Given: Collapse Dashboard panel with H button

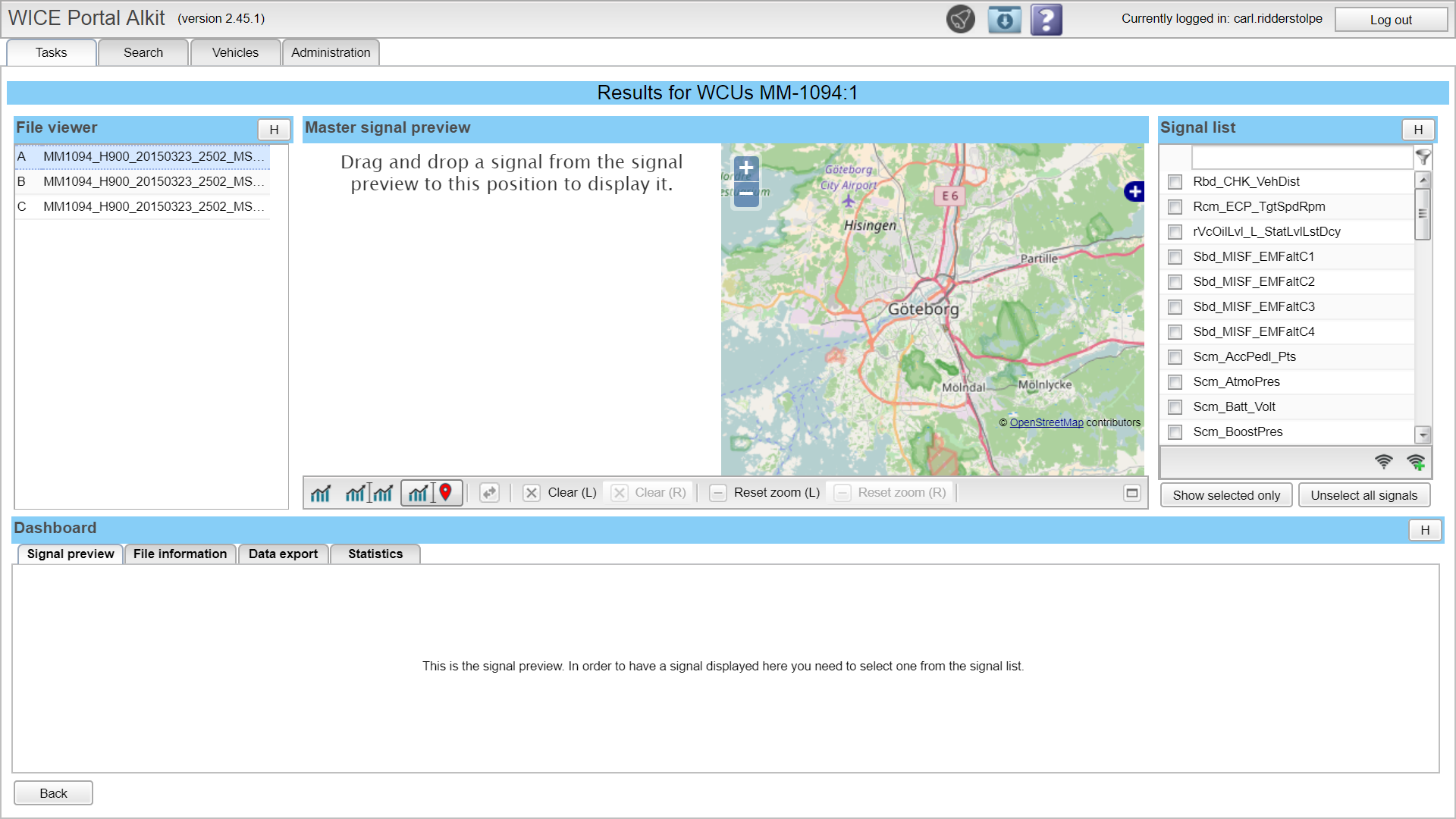Looking at the screenshot, I should [x=1424, y=530].
